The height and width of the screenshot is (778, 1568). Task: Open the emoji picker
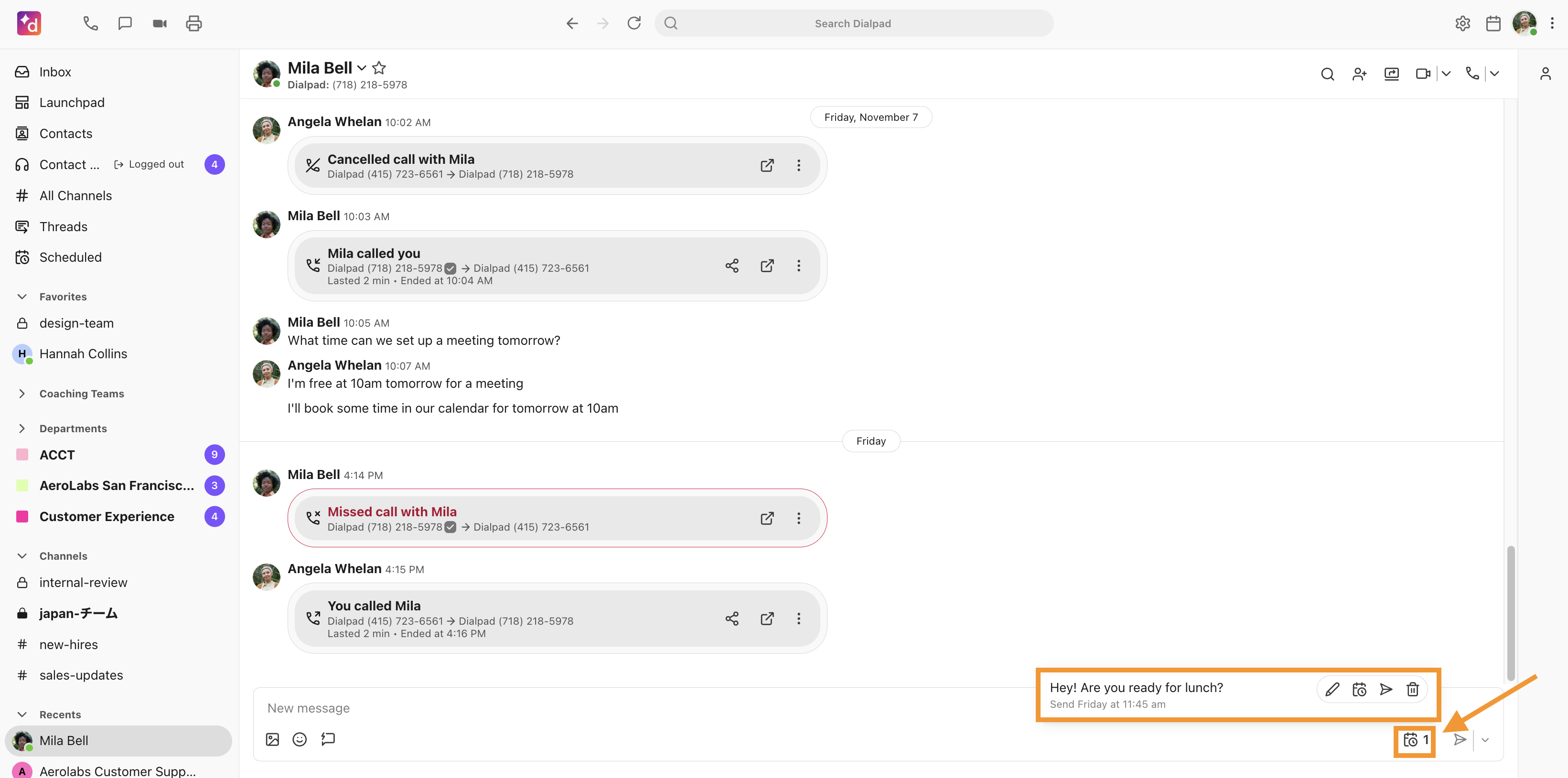pos(300,740)
